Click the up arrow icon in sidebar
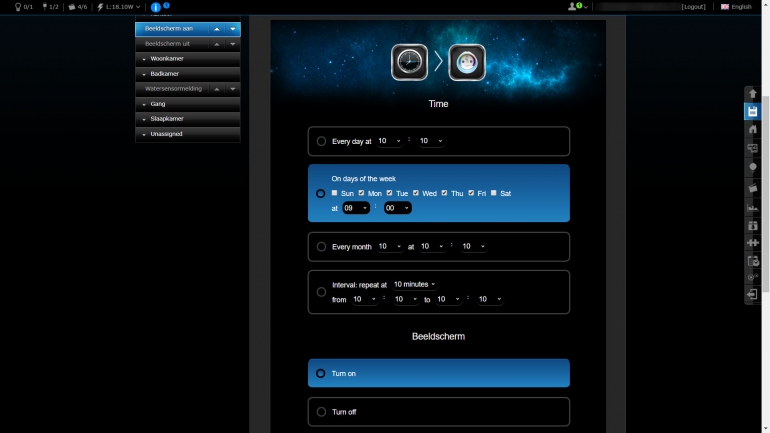 pos(752,94)
